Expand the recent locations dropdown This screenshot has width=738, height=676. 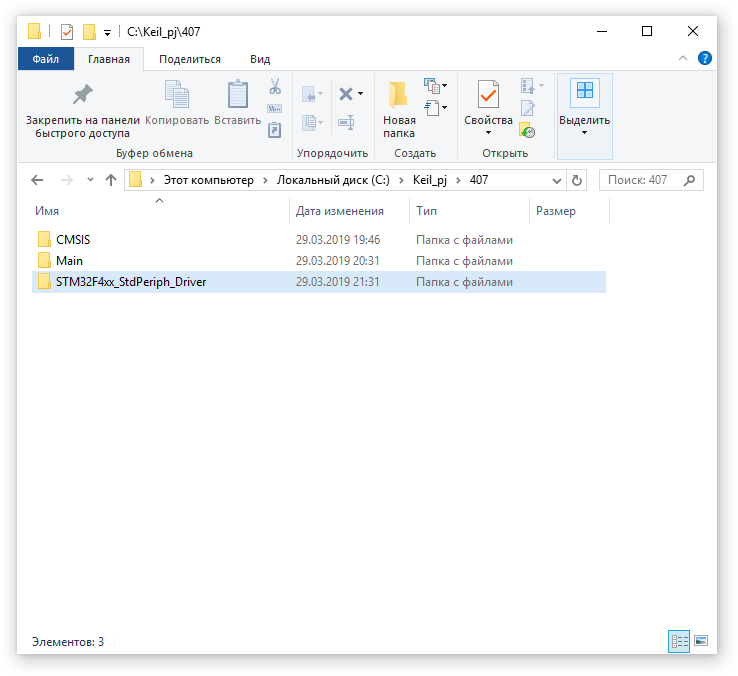click(x=90, y=180)
